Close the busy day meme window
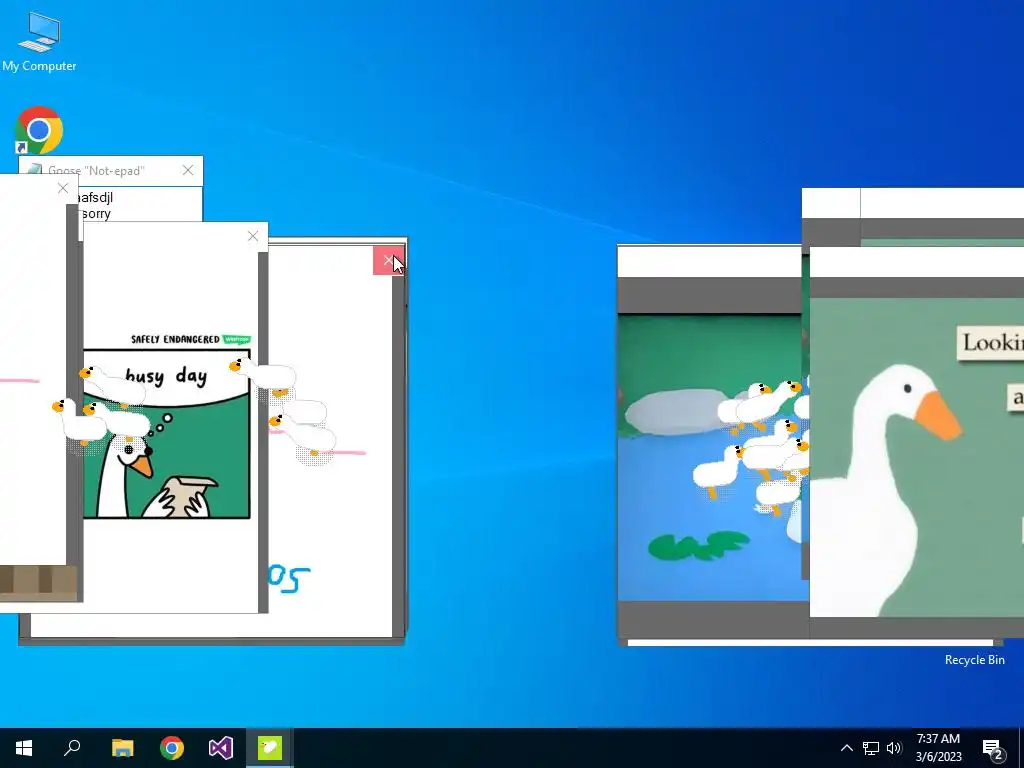The height and width of the screenshot is (768, 1024). pyautogui.click(x=253, y=236)
